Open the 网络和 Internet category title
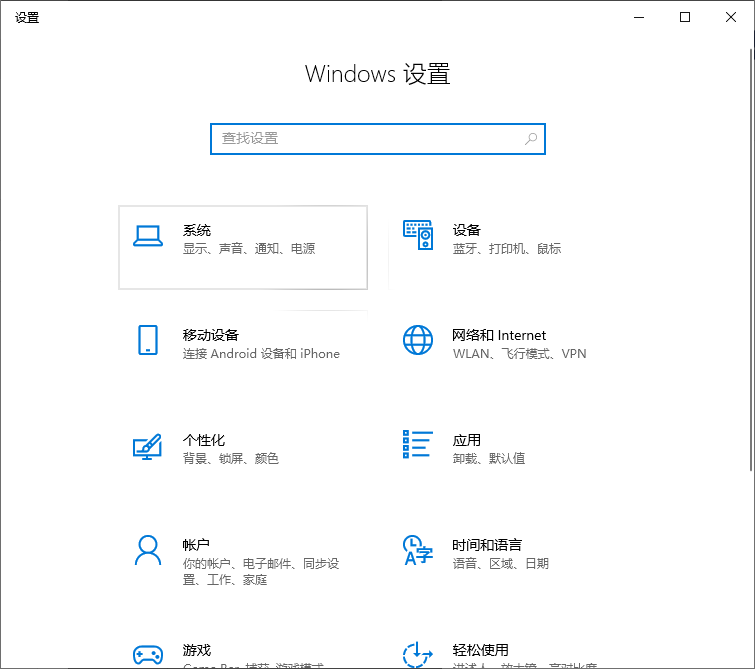The image size is (755, 669). 499,335
